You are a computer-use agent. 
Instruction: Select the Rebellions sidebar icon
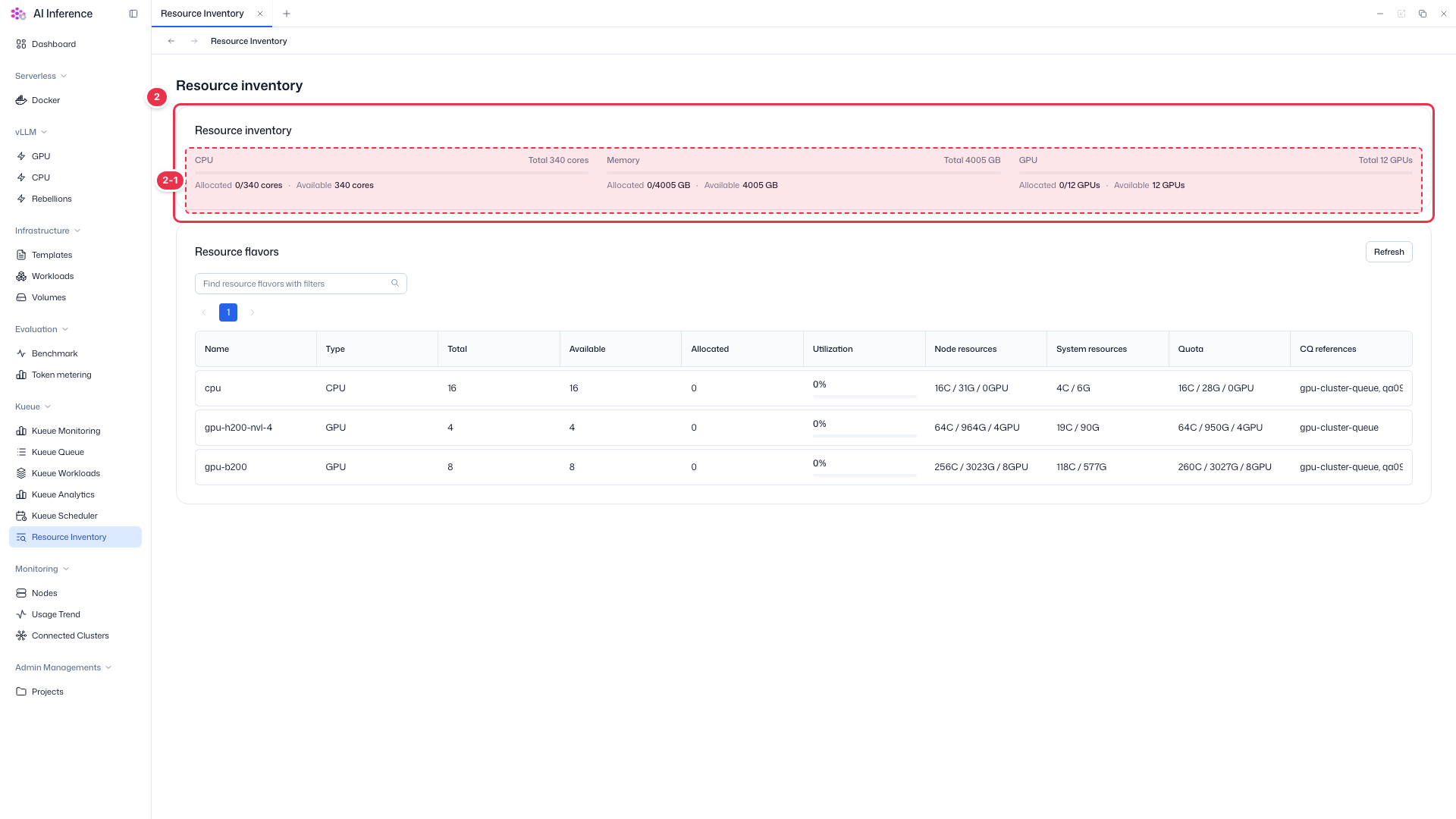(x=21, y=199)
